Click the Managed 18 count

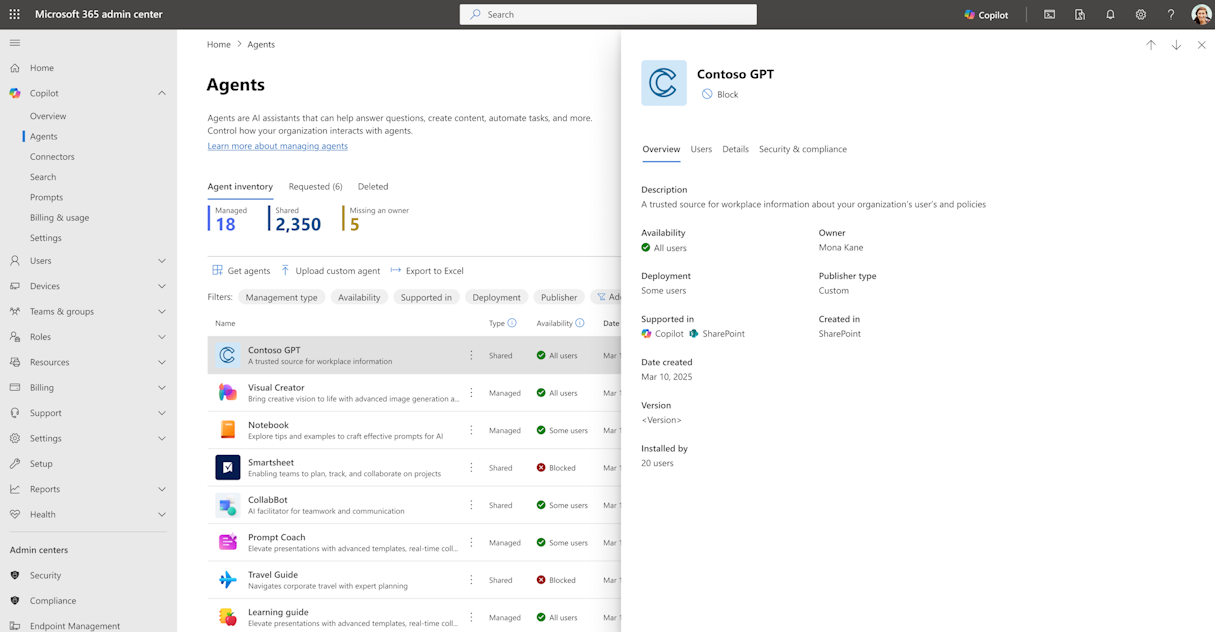(230, 218)
